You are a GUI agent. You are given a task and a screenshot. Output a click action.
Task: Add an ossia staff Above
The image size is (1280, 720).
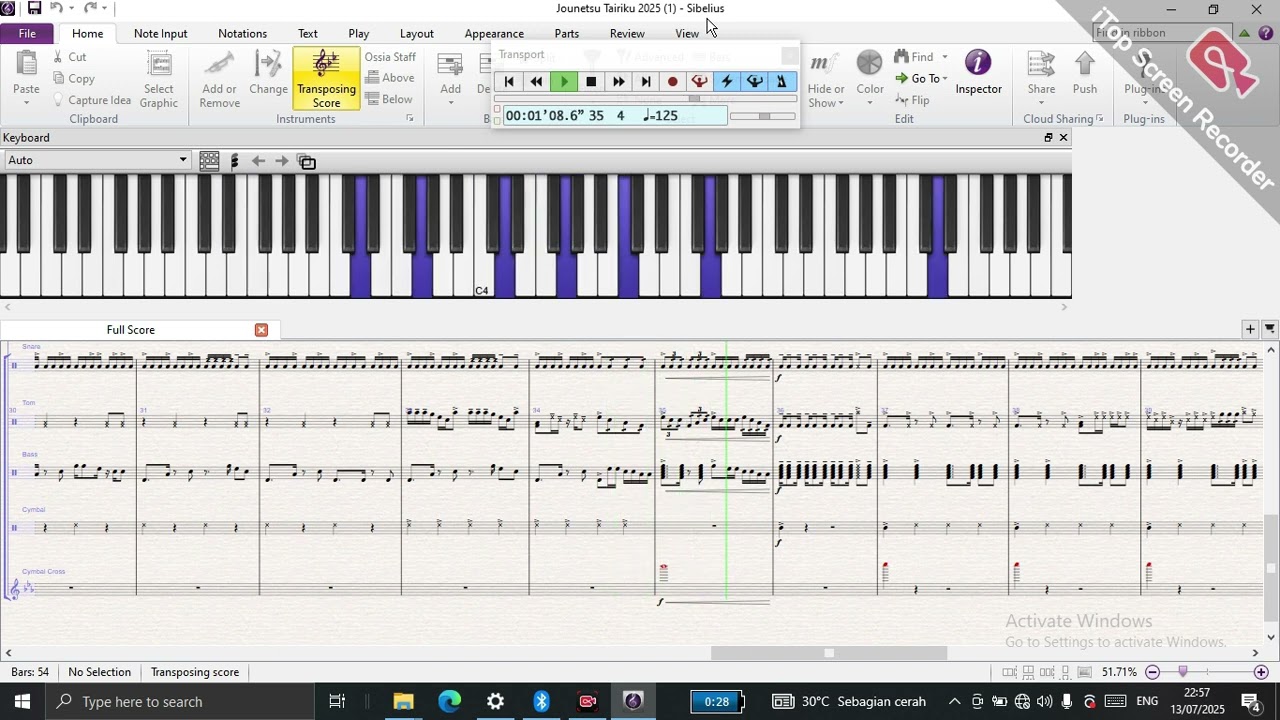point(389,78)
